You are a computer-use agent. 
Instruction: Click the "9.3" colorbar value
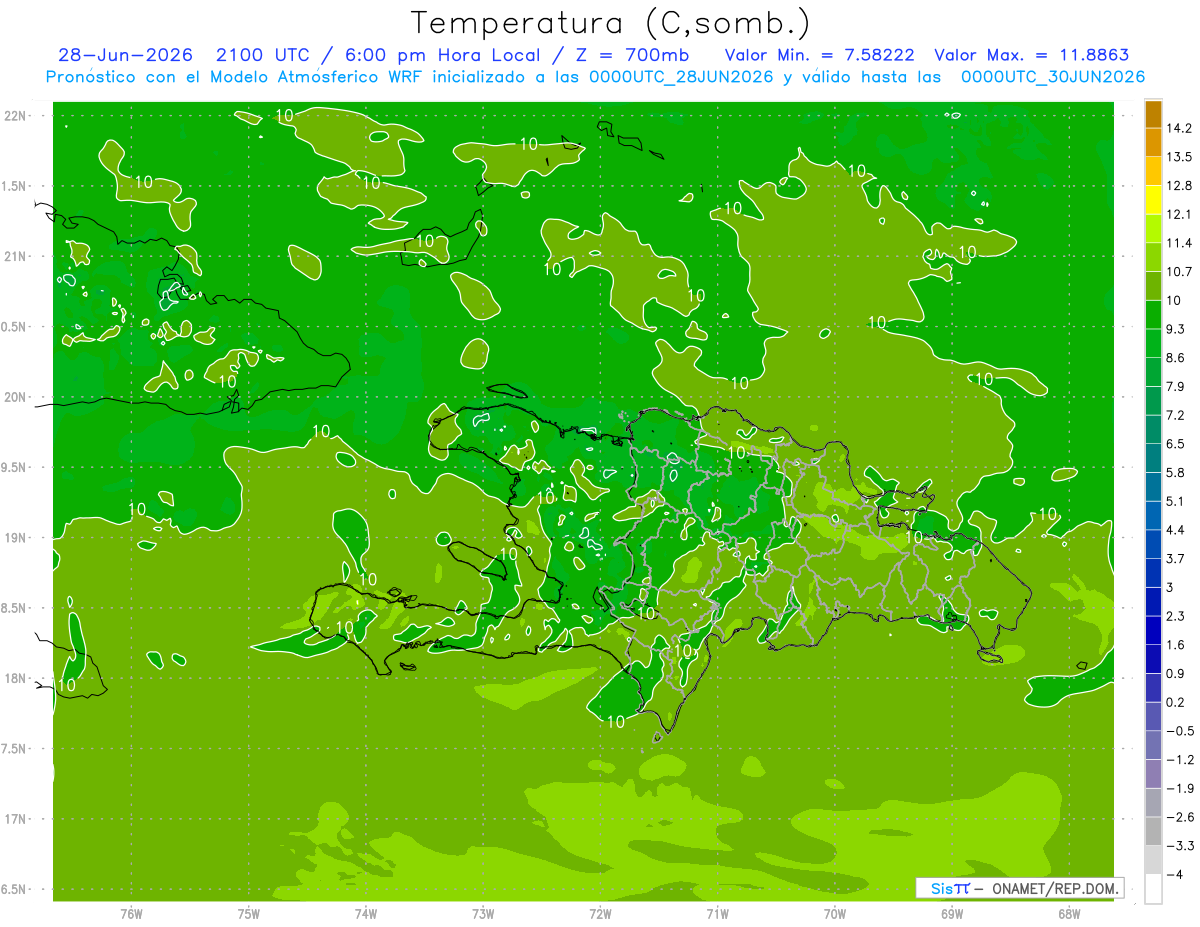(1175, 329)
